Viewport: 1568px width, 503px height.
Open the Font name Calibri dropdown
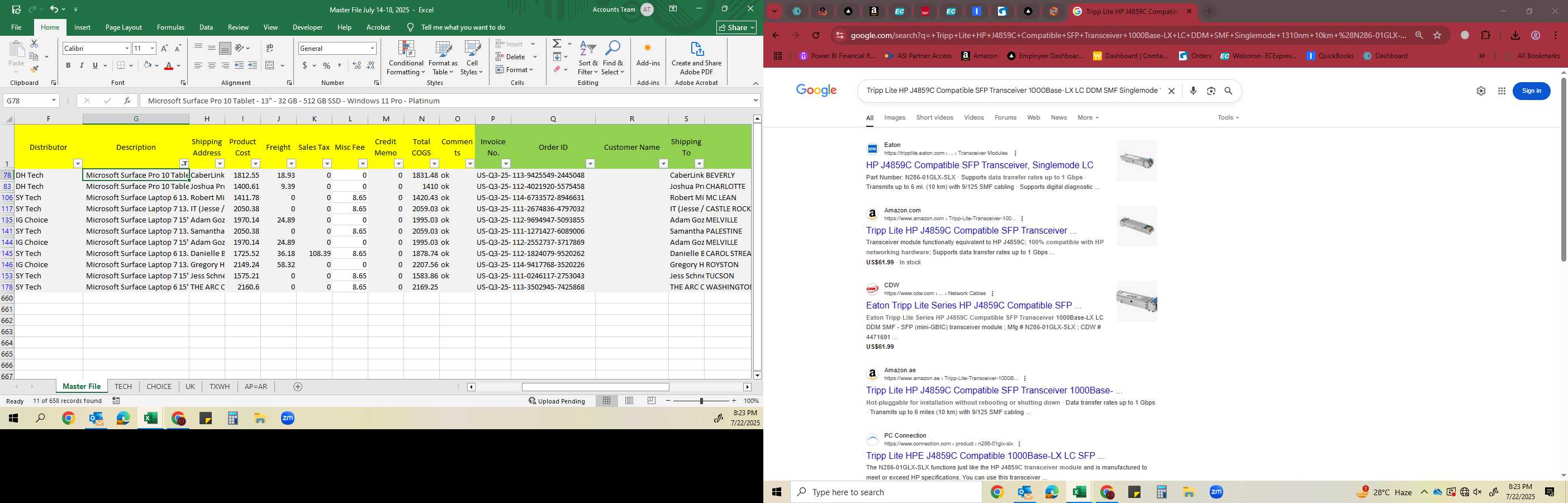[x=127, y=48]
